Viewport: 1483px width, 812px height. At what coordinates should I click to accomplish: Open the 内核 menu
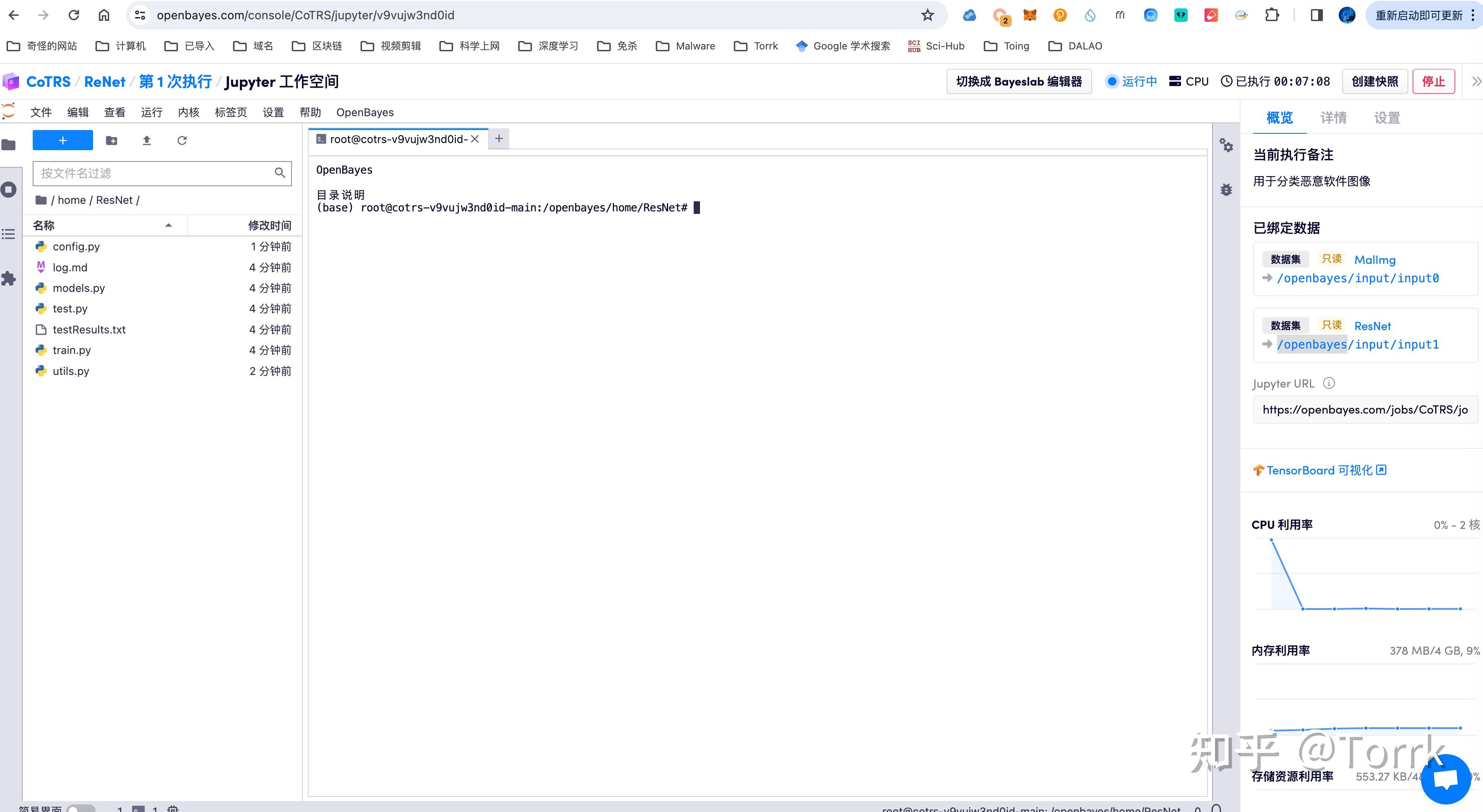click(x=188, y=112)
